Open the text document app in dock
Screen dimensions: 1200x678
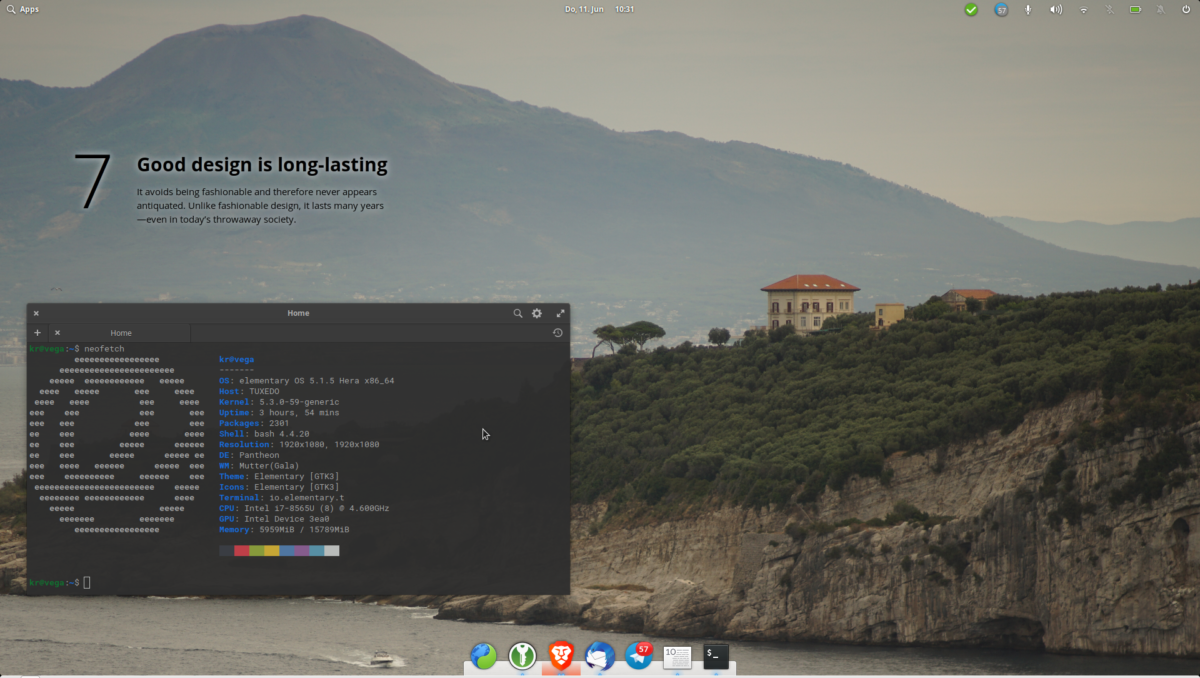[677, 656]
